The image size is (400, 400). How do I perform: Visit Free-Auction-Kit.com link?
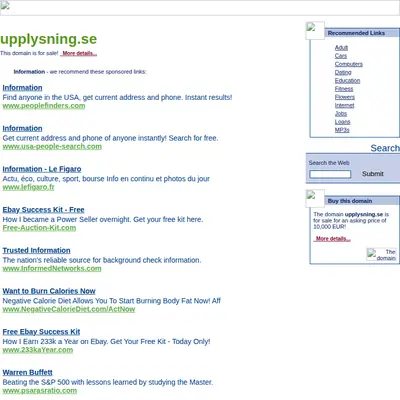[39, 228]
